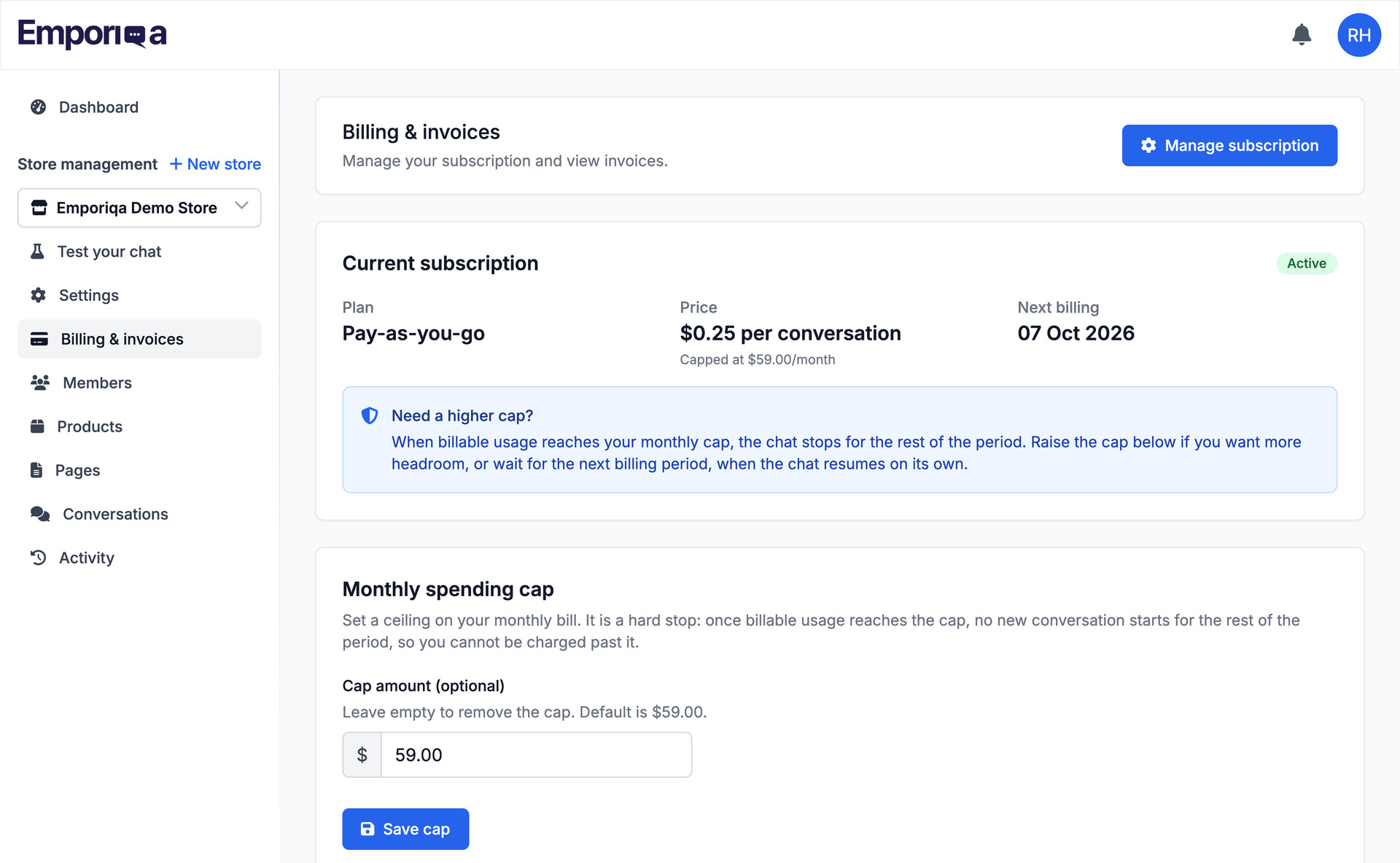Click the Billing credit card icon
Image resolution: width=1400 pixels, height=863 pixels.
39,339
